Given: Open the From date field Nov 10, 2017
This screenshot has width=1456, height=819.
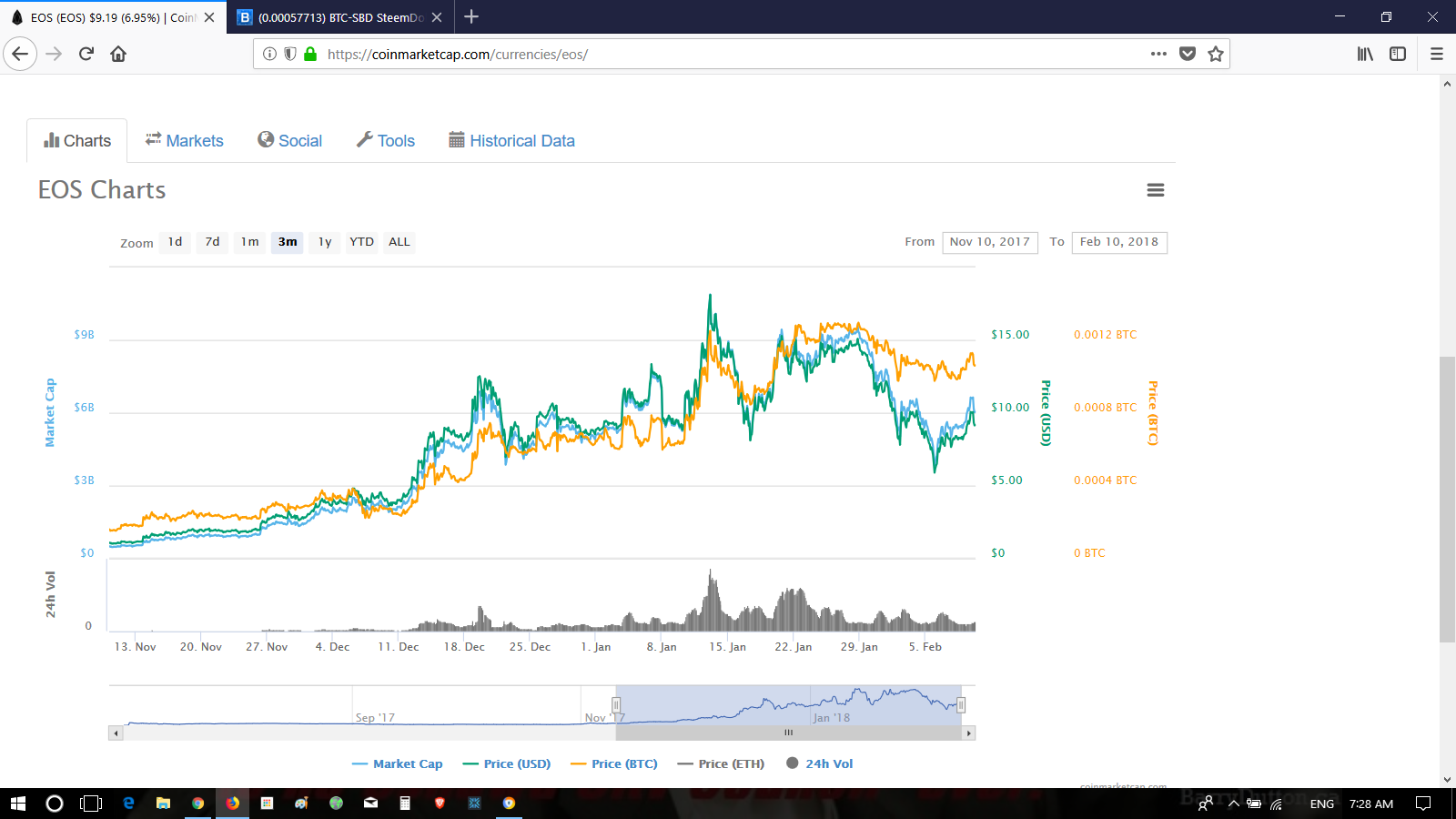Looking at the screenshot, I should (x=990, y=242).
